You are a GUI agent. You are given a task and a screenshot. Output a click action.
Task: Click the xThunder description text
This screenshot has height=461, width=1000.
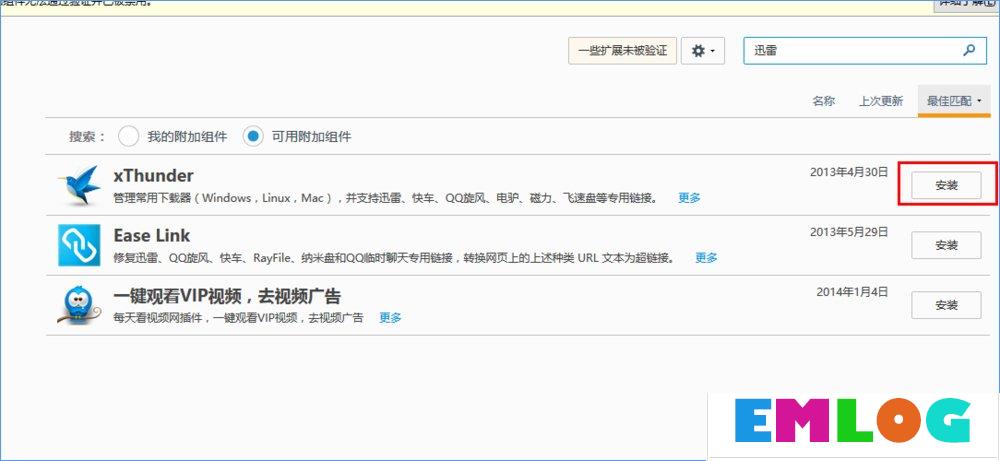tap(386, 198)
